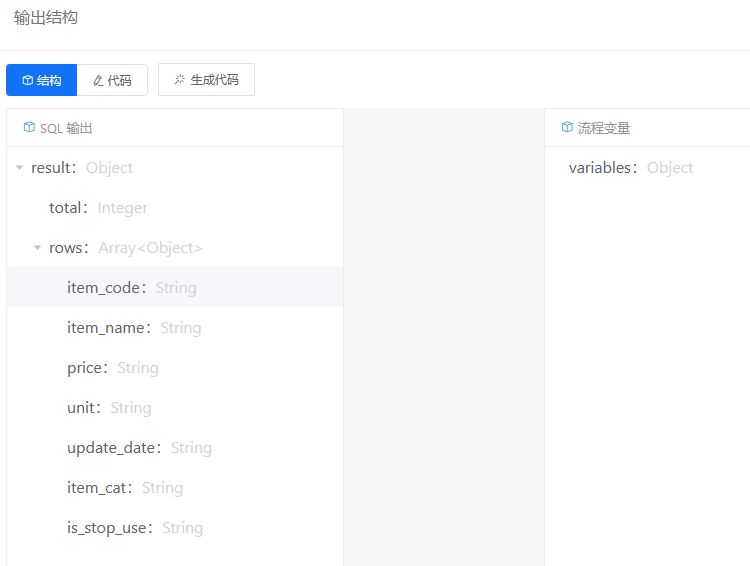The image size is (750, 566).
Task: Click the cube icon on 结构 tab
Action: 27,80
